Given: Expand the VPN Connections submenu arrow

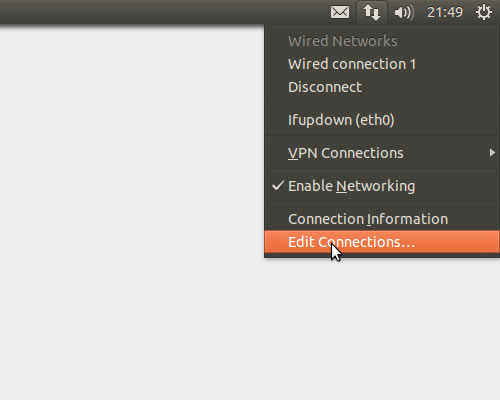Looking at the screenshot, I should coord(492,153).
